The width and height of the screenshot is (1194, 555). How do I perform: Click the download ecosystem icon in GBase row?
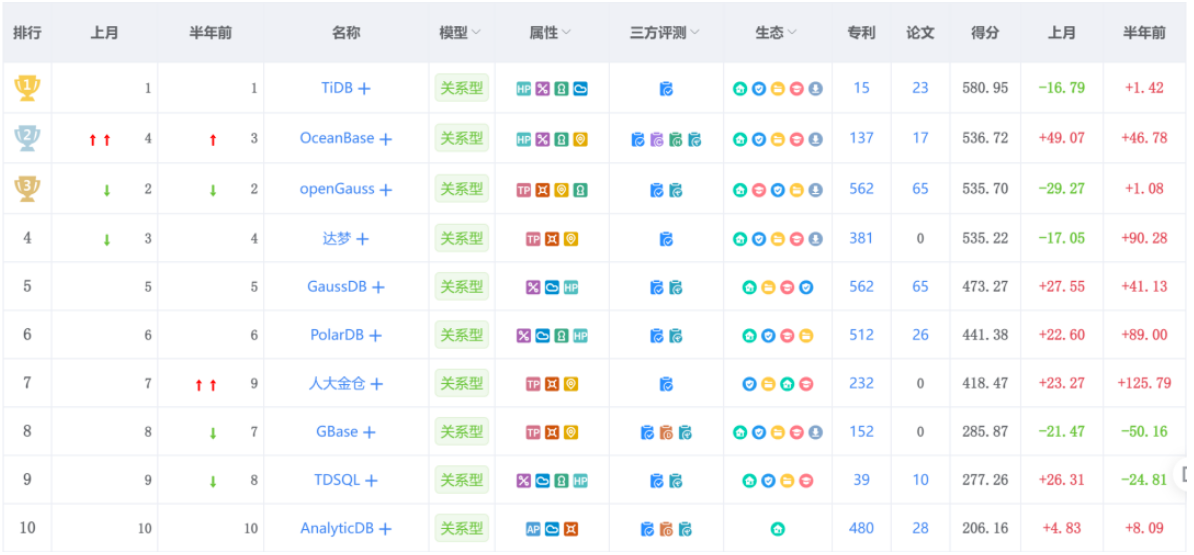click(816, 432)
